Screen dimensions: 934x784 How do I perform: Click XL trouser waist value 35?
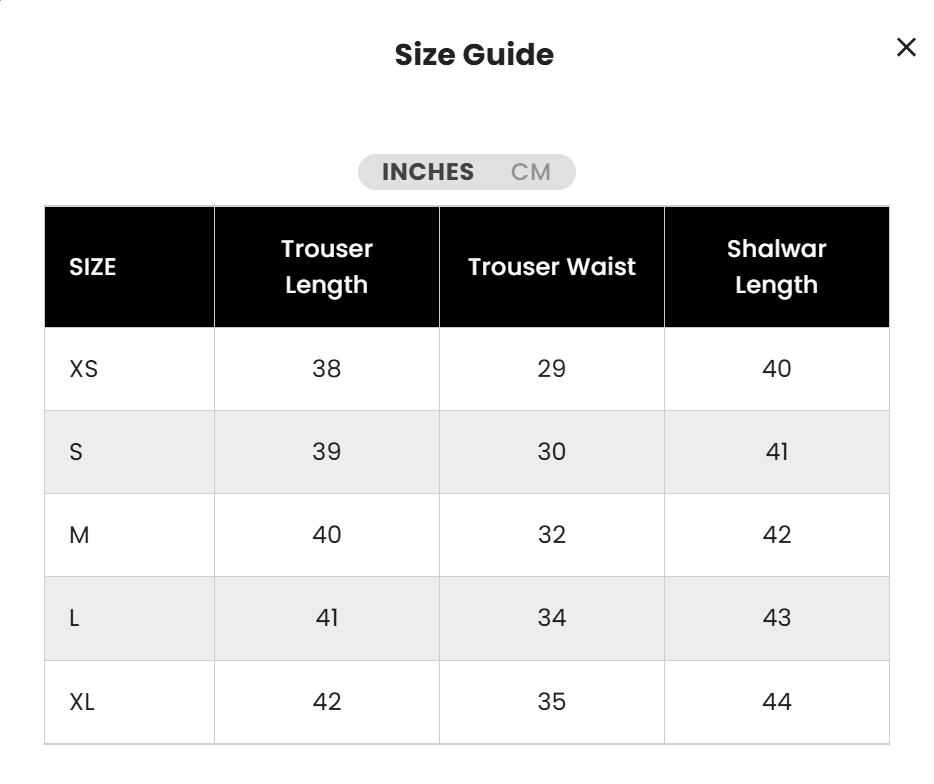tap(552, 702)
